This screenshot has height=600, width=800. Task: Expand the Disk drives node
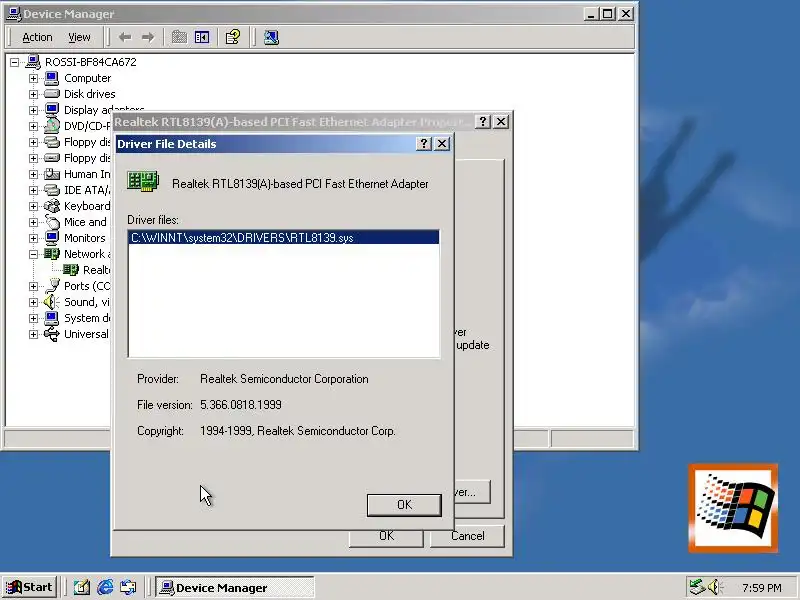point(33,94)
